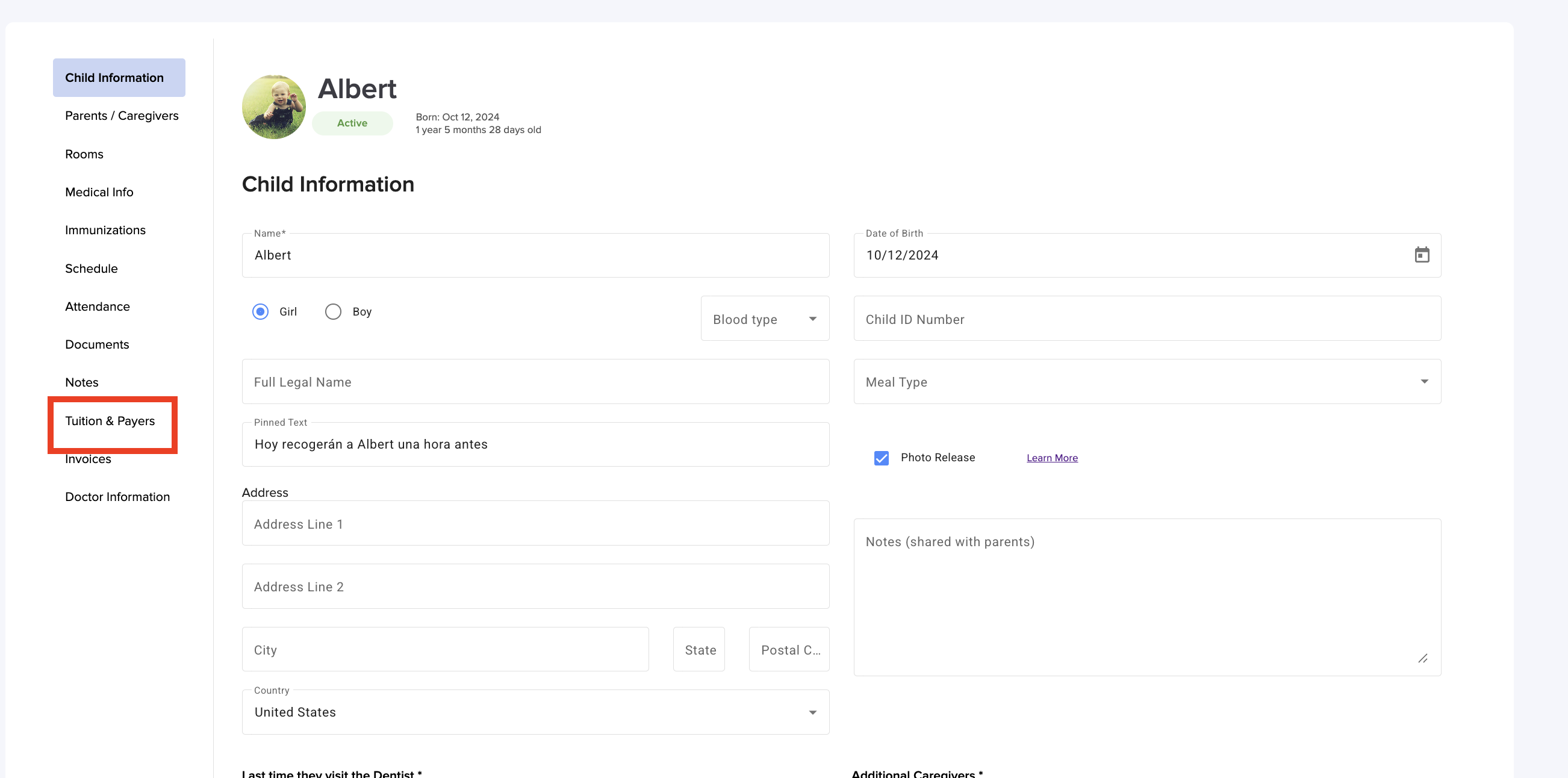1568x778 pixels.
Task: Open the Date of Birth calendar icon
Action: click(x=1421, y=255)
